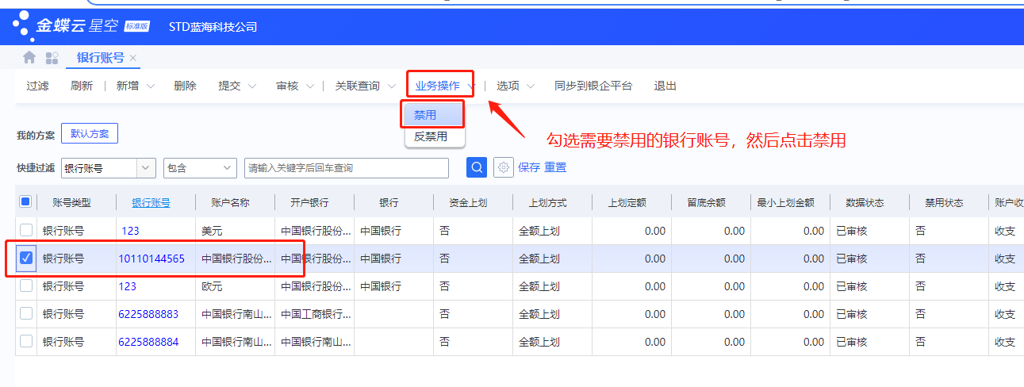
Task: Click the 上划定额 column header
Action: (x=627, y=203)
